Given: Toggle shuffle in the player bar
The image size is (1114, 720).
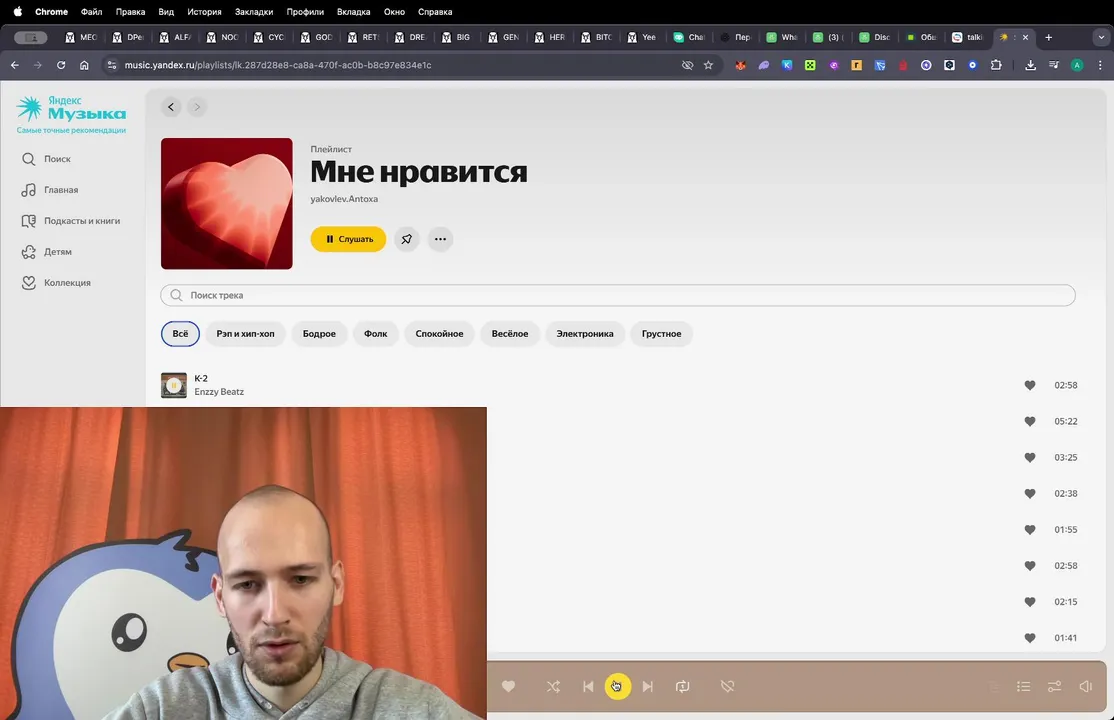Looking at the screenshot, I should [553, 687].
